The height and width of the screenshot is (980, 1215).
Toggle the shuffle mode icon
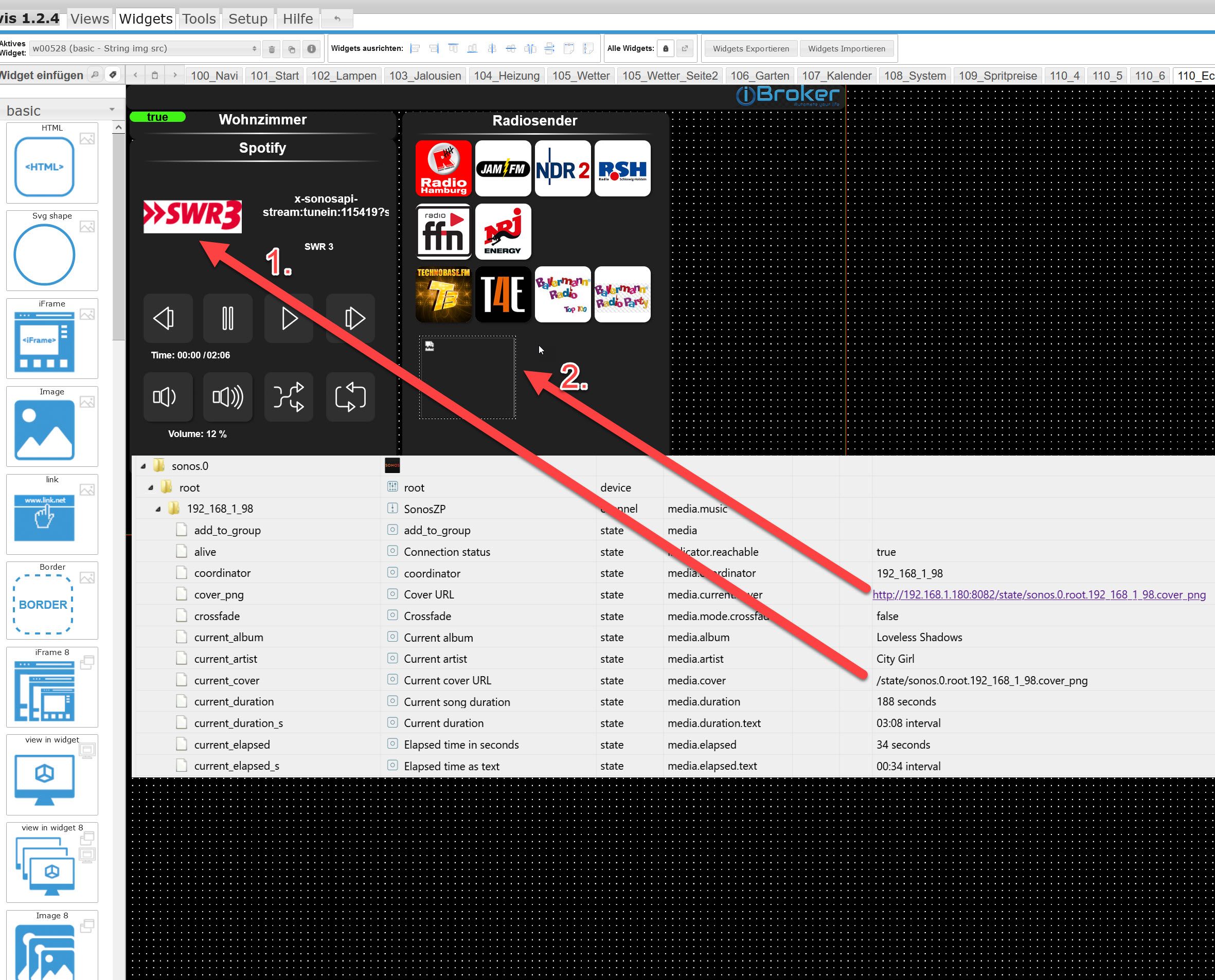coord(289,397)
